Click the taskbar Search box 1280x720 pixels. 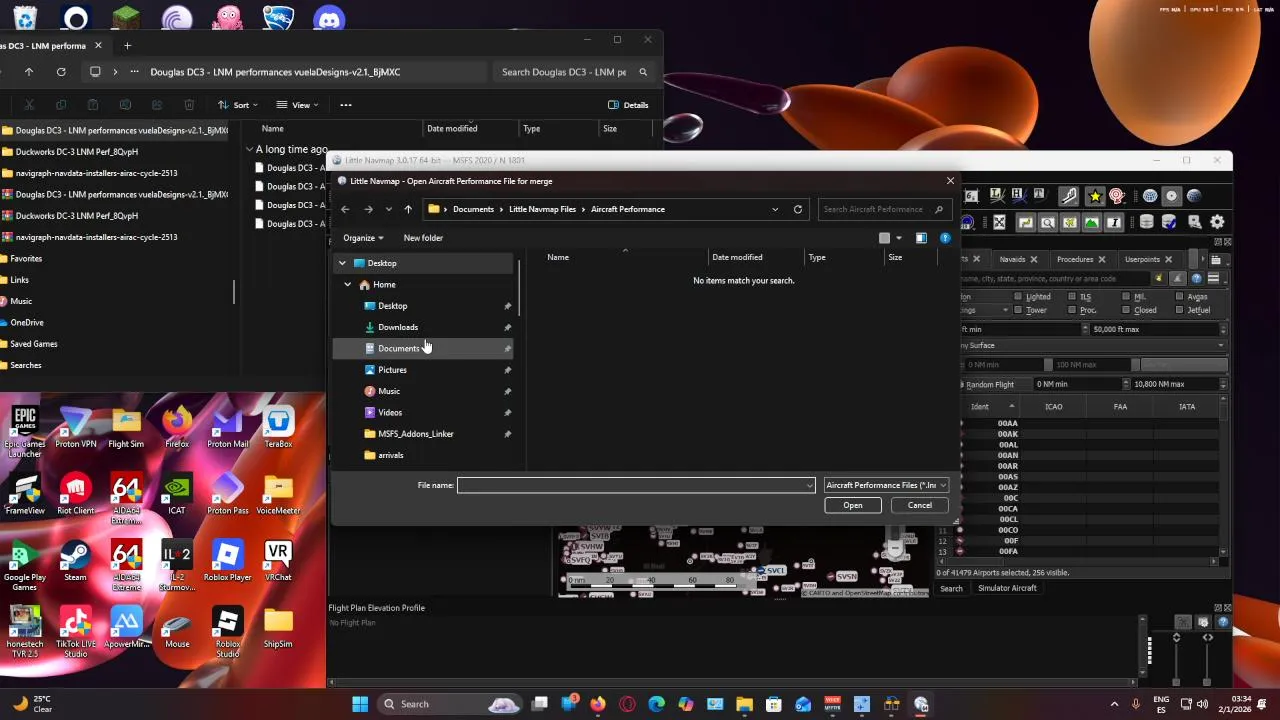coord(450,704)
